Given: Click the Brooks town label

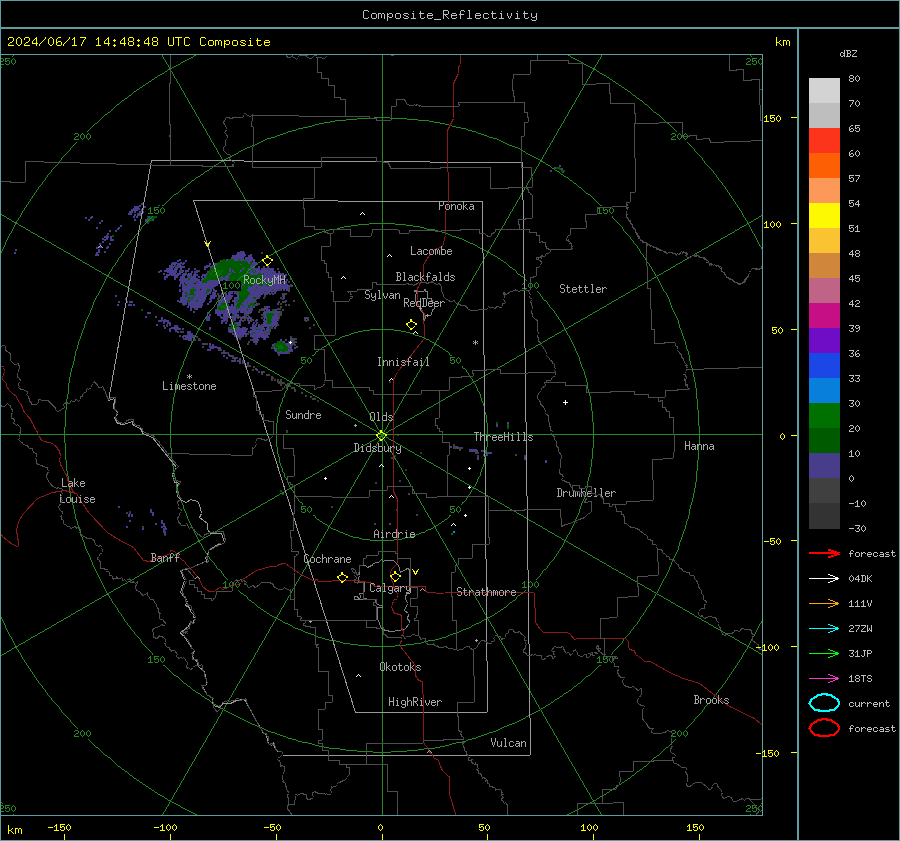Looking at the screenshot, I should [711, 700].
